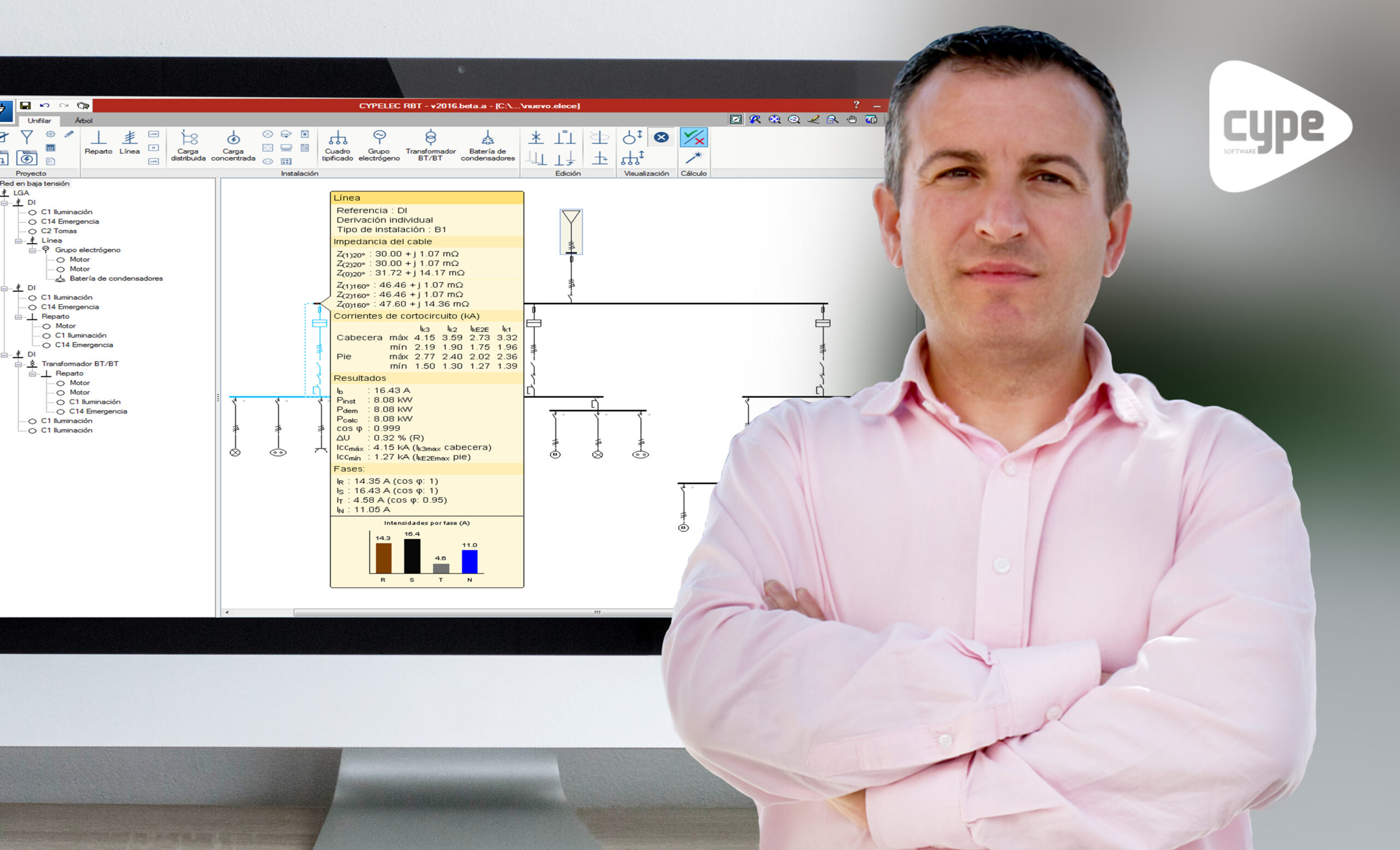Select C2 Tomas in the tree

59,231
